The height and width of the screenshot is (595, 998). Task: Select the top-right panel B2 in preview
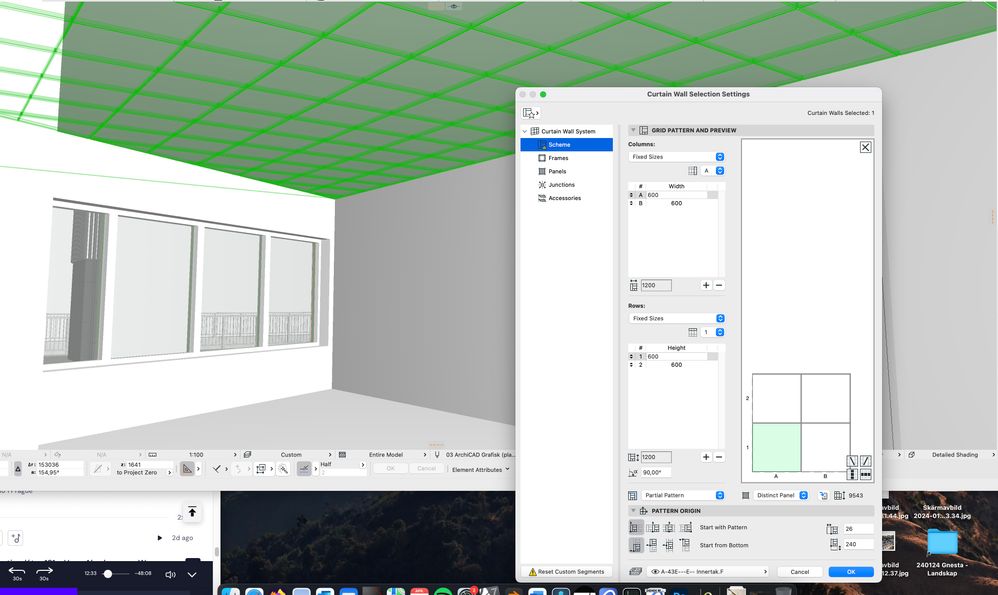pyautogui.click(x=826, y=398)
